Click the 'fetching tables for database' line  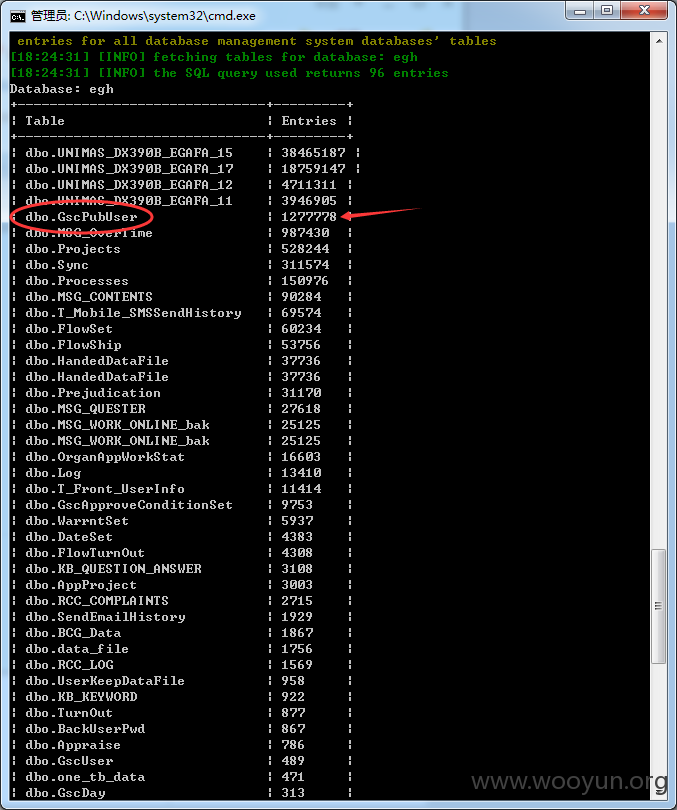pyautogui.click(x=213, y=57)
